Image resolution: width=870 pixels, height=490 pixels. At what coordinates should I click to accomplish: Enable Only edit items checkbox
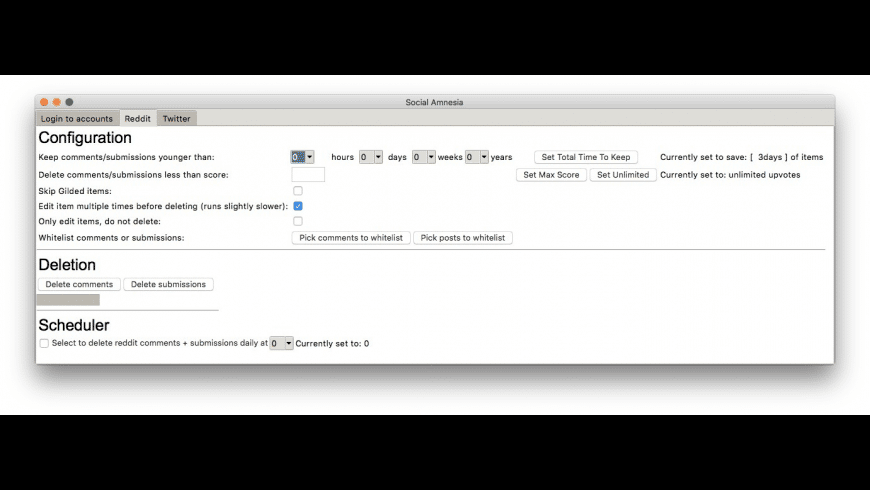click(298, 221)
